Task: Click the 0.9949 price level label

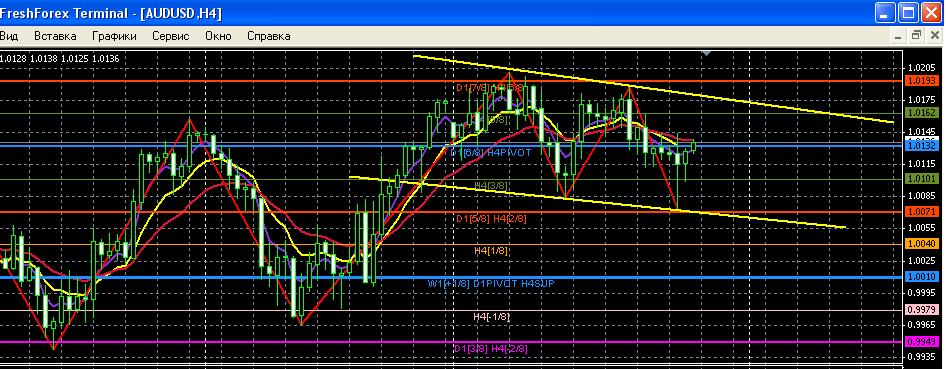Action: [x=921, y=342]
